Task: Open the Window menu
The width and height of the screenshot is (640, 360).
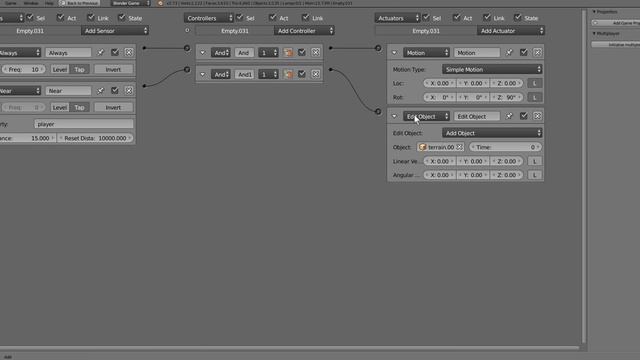Action: click(x=31, y=3)
